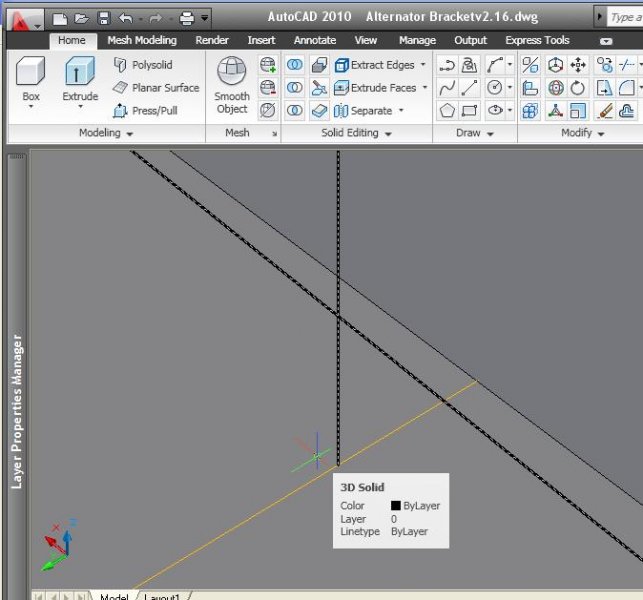
Task: Click the Extract Edges button
Action: click(x=375, y=65)
